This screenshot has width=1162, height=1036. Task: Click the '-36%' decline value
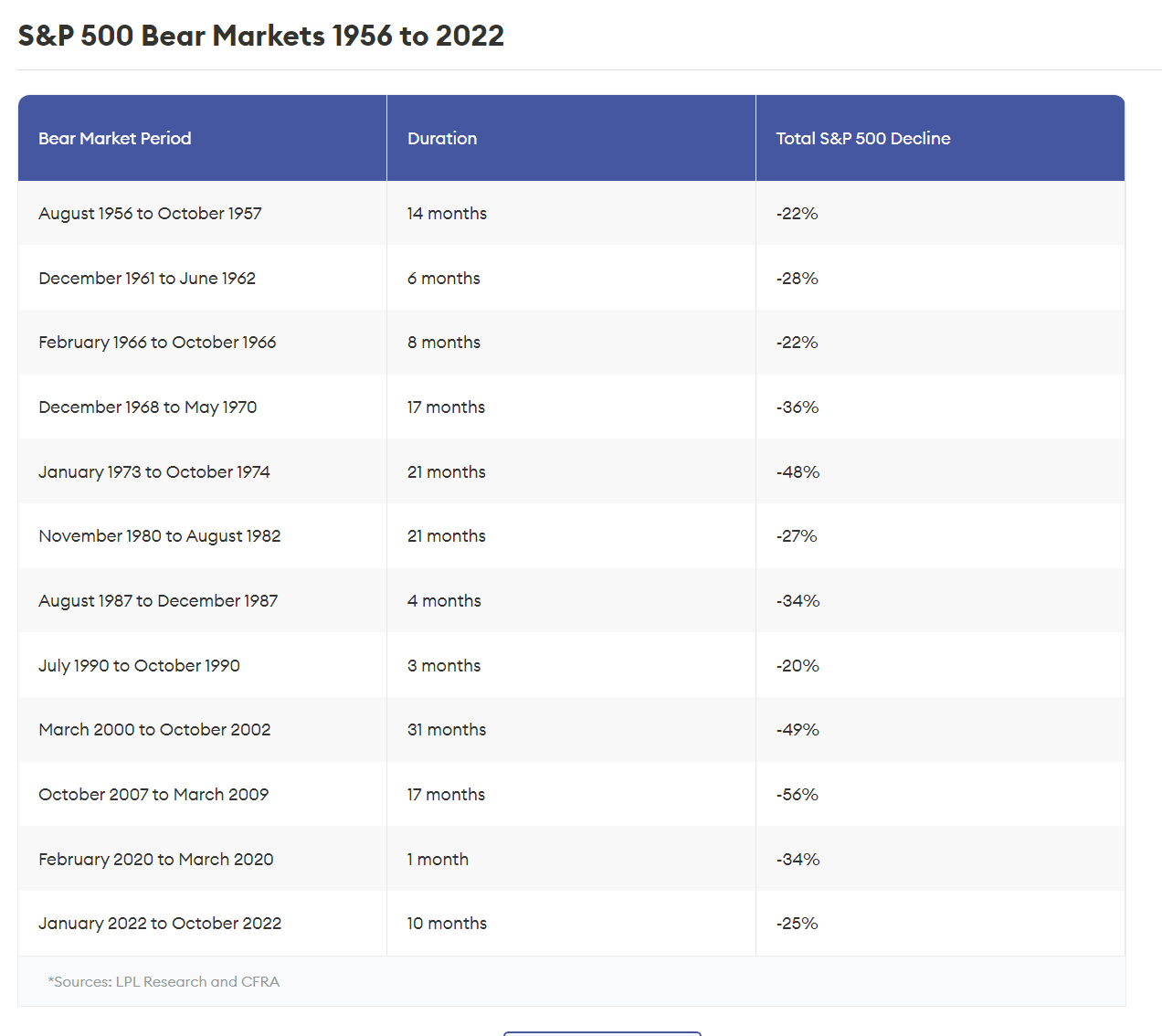[798, 407]
